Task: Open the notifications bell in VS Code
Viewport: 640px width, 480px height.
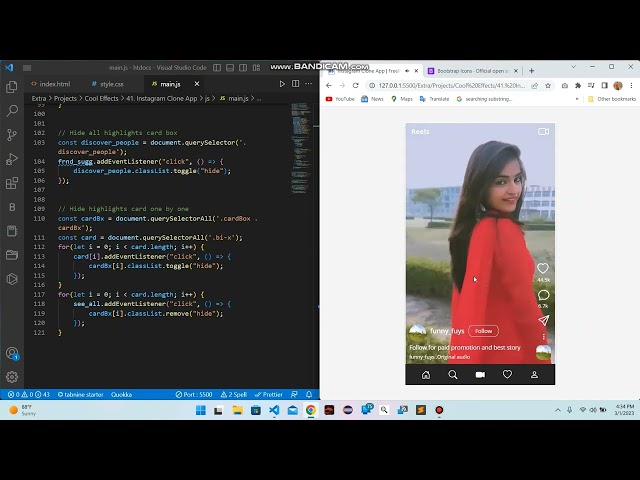Action: (x=309, y=394)
